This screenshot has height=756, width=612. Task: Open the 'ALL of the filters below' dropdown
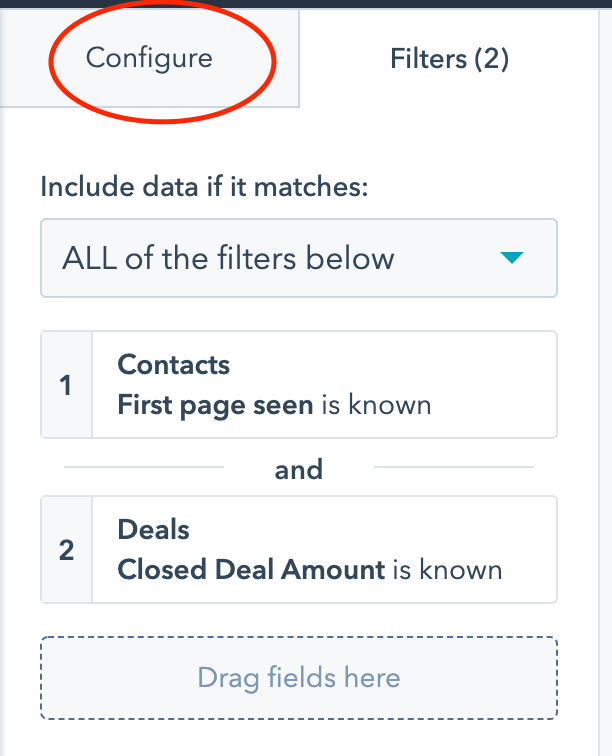(298, 258)
